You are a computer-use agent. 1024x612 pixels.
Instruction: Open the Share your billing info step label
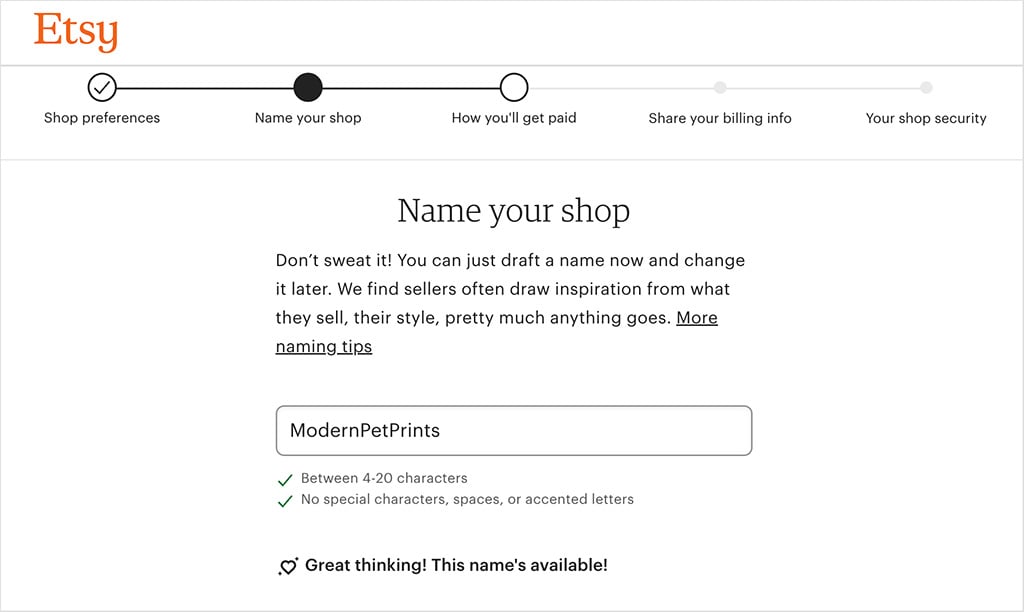click(x=720, y=118)
